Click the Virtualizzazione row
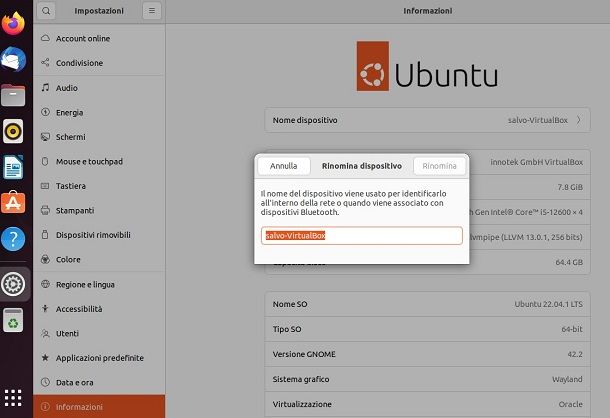 (x=428, y=404)
